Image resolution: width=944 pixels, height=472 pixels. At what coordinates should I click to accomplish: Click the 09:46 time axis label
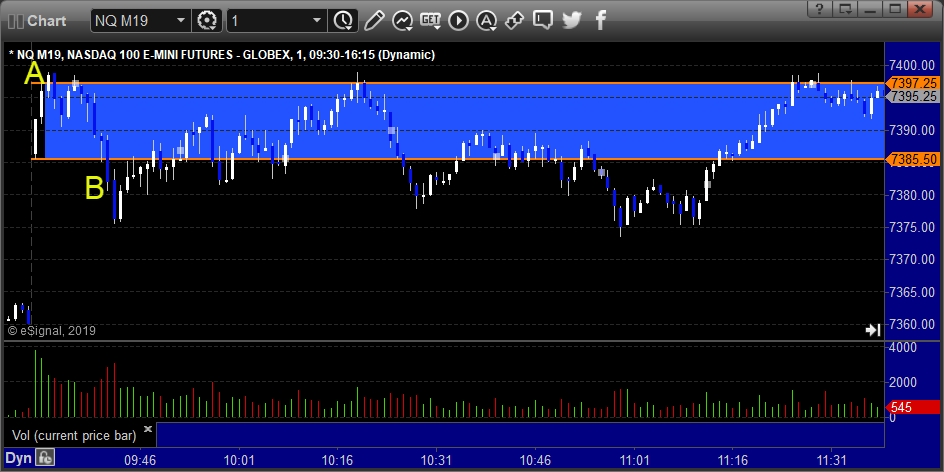coord(140,460)
